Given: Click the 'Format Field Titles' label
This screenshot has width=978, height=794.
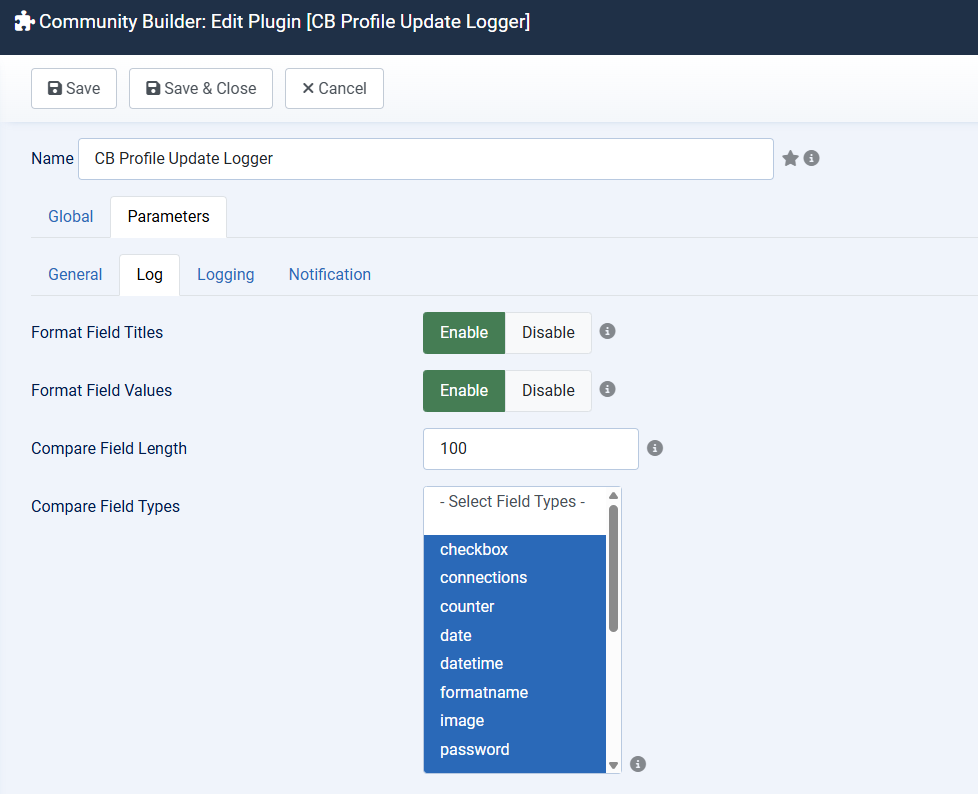Looking at the screenshot, I should (97, 332).
